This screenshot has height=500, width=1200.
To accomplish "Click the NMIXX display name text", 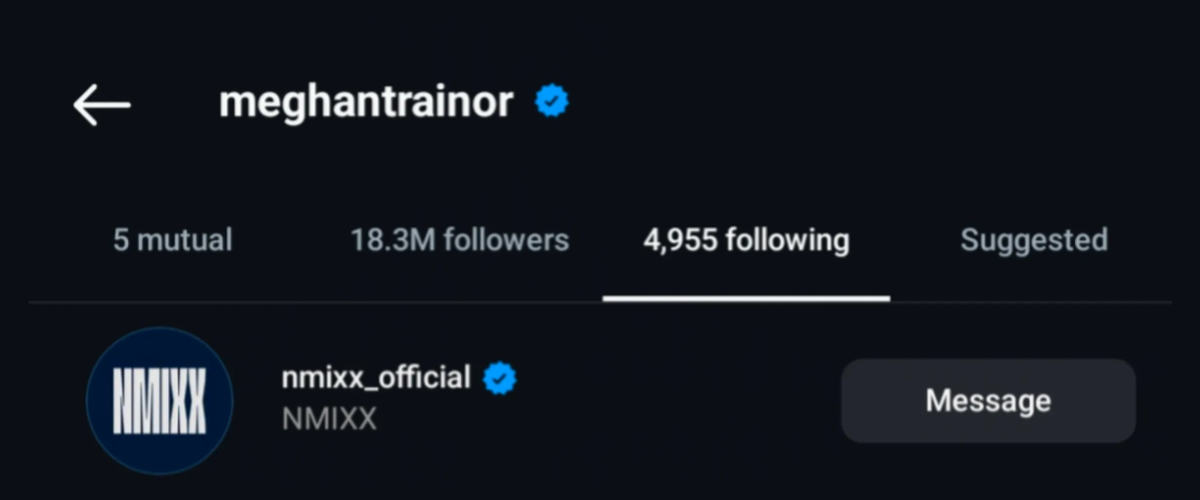I will (329, 419).
